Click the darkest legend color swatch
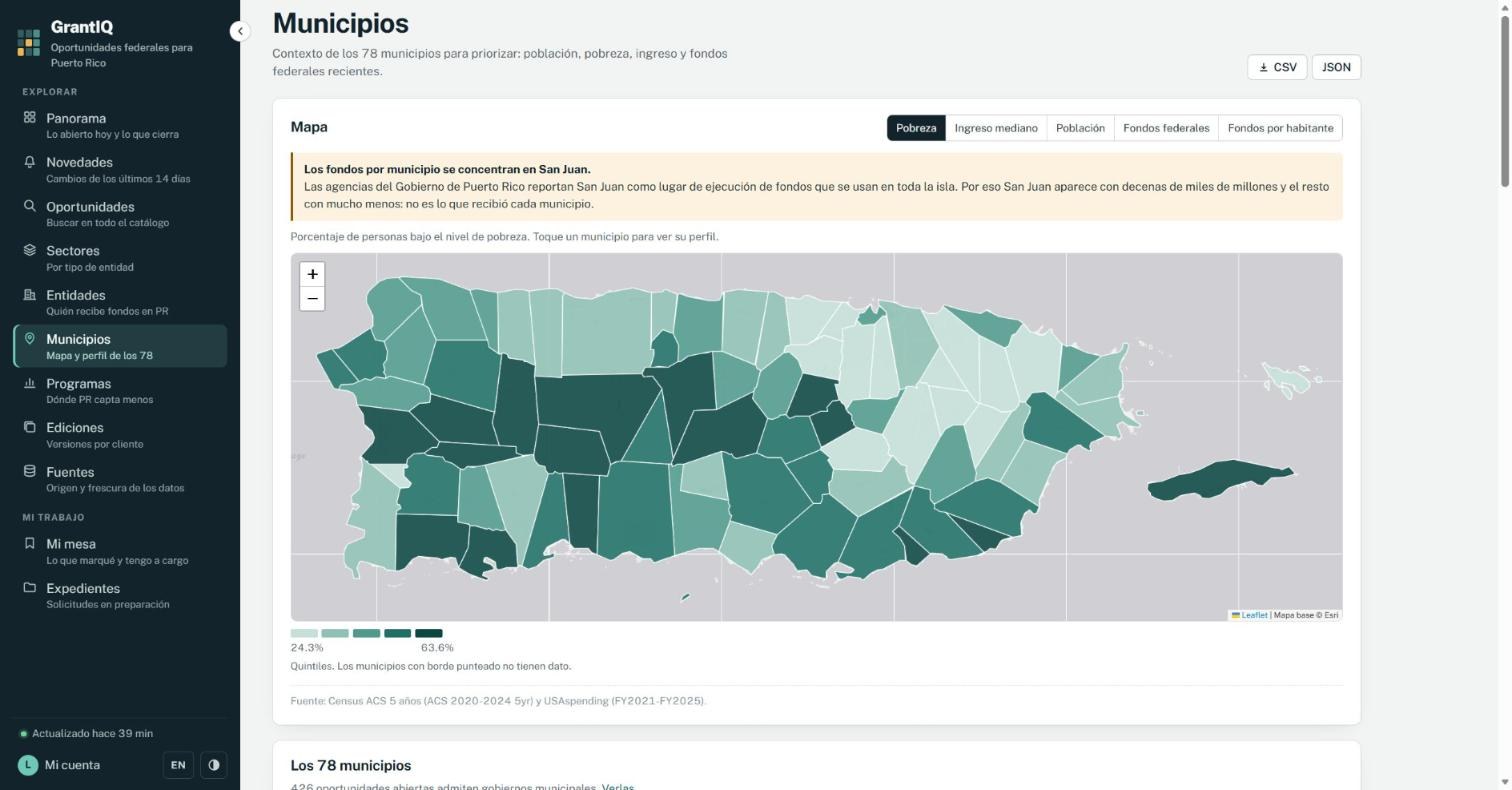This screenshot has height=790, width=1512. click(x=428, y=633)
